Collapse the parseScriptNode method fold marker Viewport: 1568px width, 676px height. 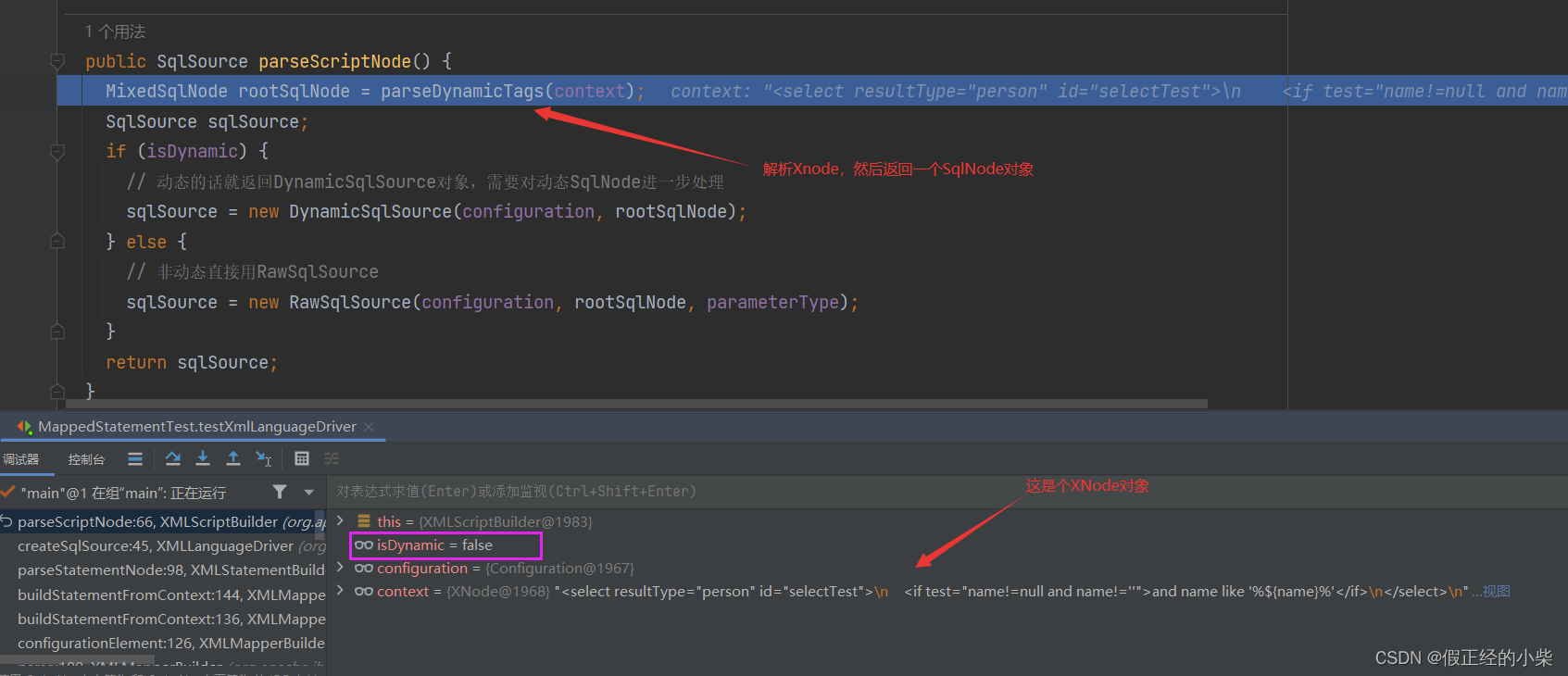(57, 62)
